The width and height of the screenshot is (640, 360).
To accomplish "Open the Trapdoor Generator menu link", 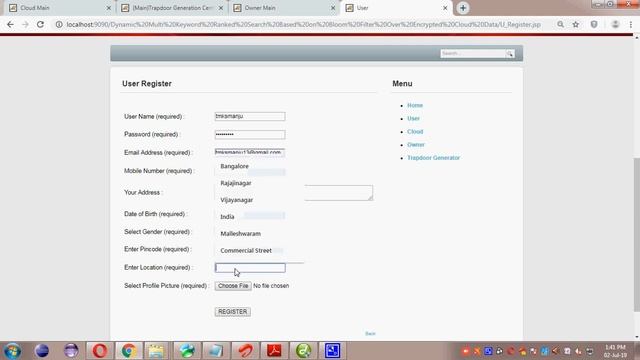I will click(433, 158).
